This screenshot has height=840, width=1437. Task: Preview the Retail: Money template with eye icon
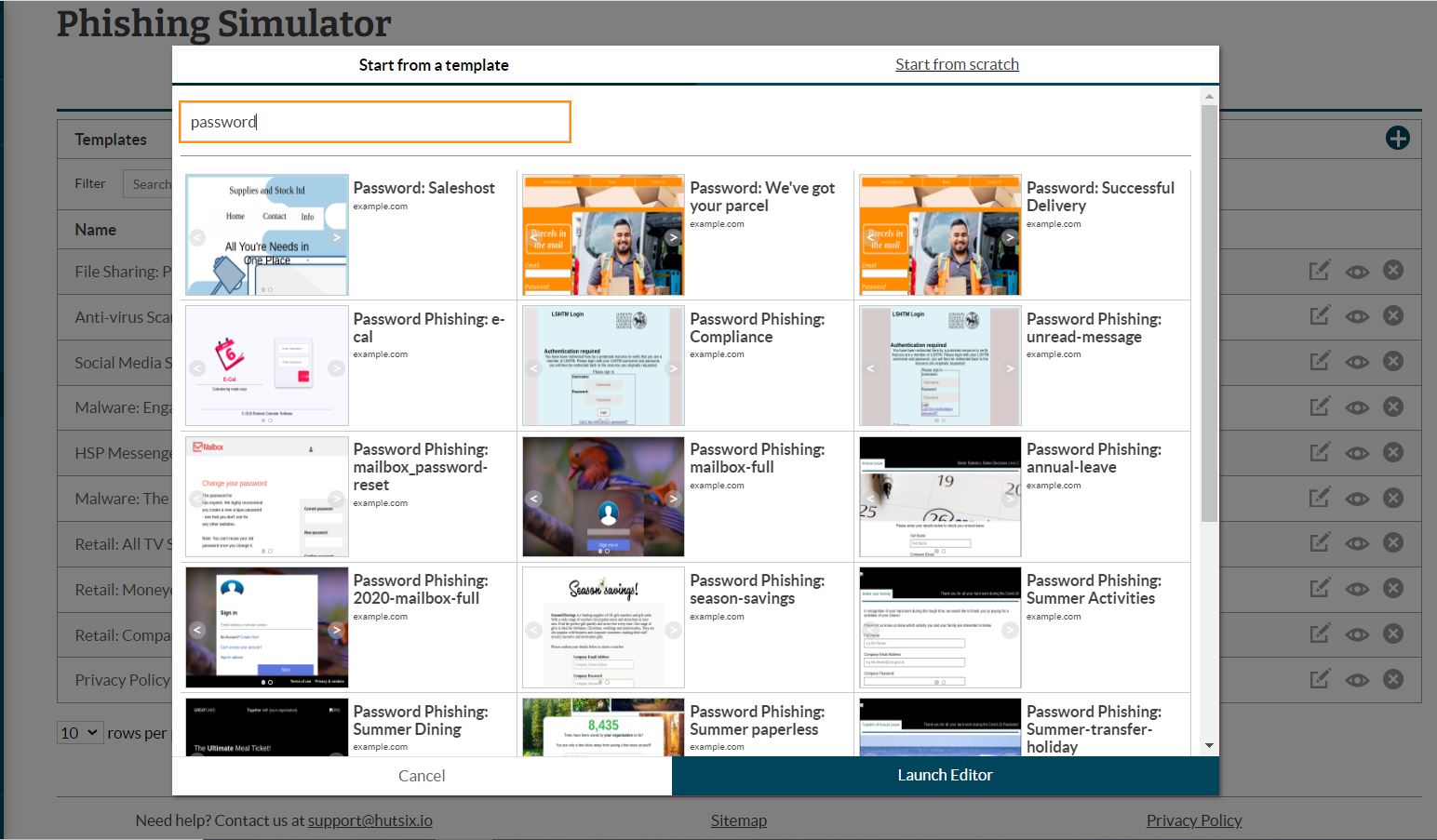[1357, 590]
